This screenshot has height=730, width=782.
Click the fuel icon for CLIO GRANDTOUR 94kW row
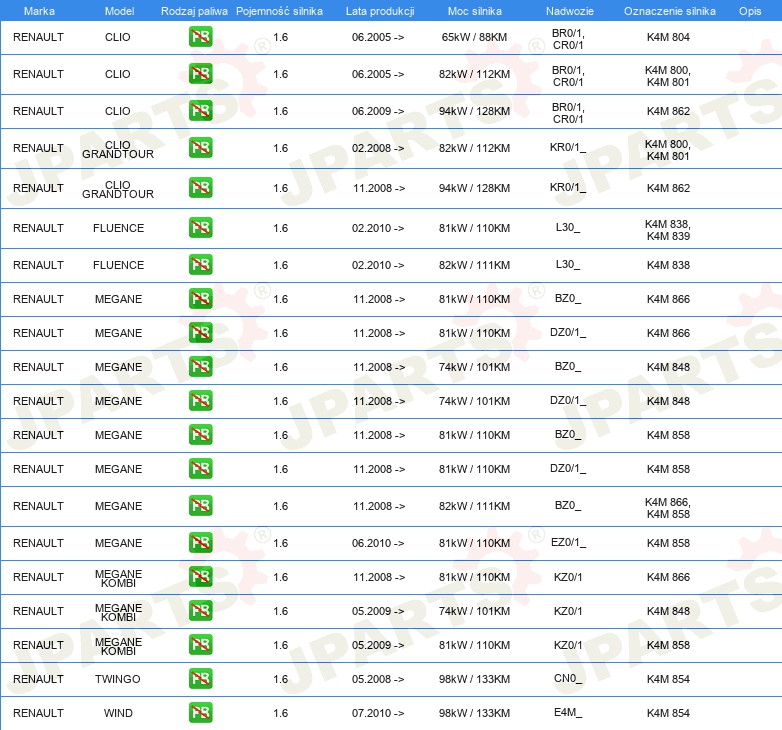pyautogui.click(x=200, y=188)
